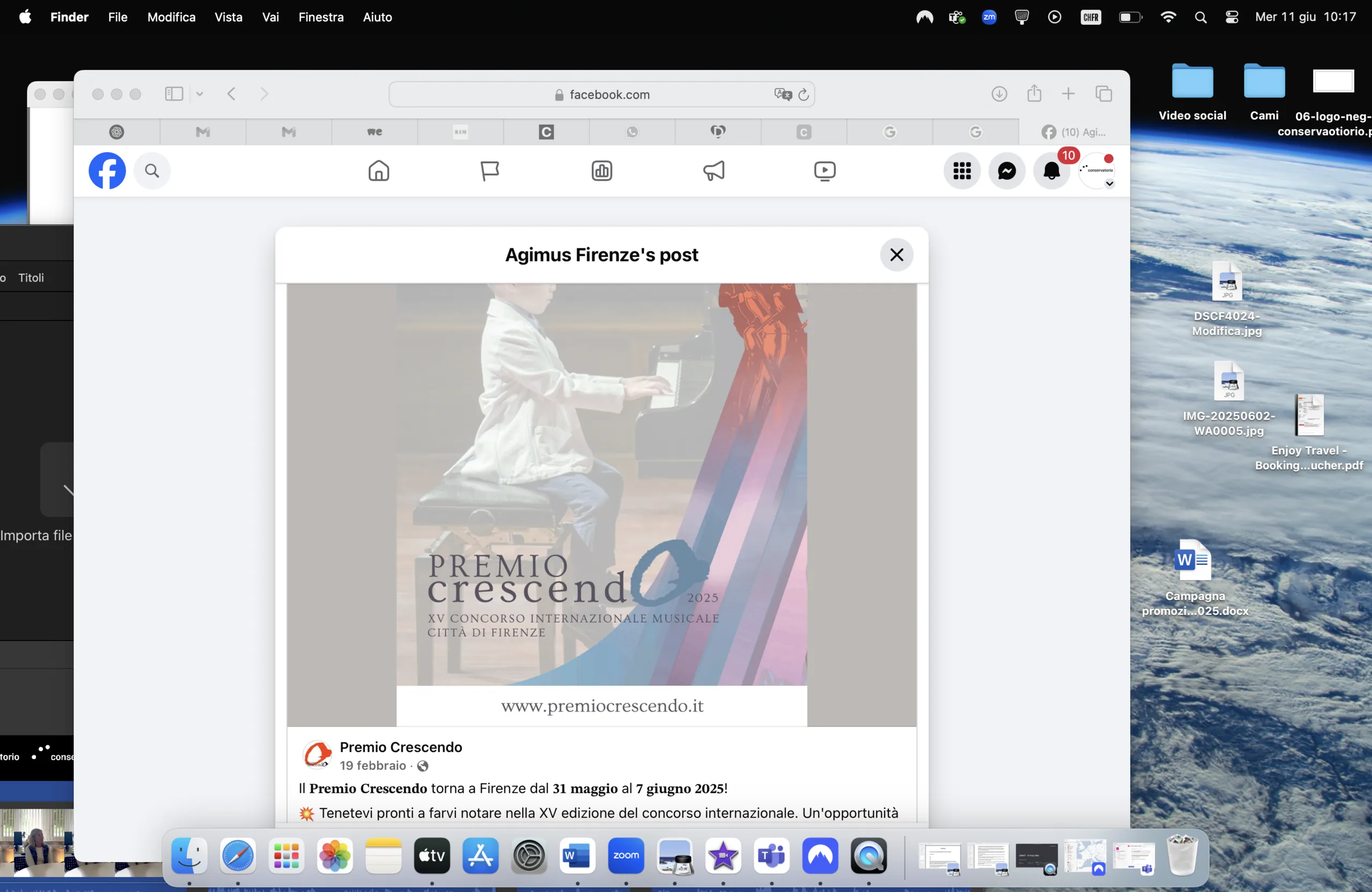Close Agimus Firenze's post dialog
The image size is (1372, 892).
897,254
